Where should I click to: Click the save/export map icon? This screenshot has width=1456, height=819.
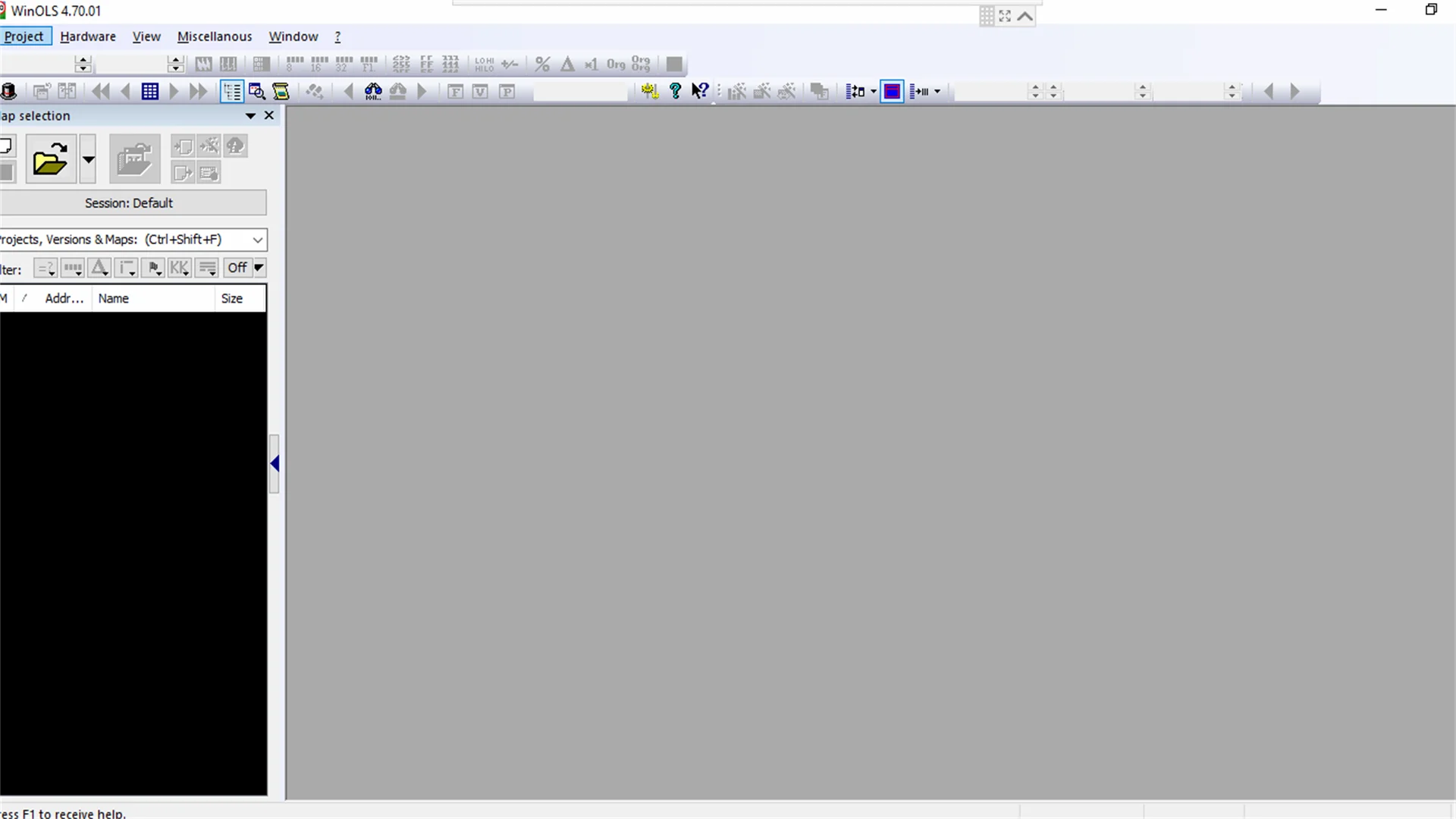point(183,172)
